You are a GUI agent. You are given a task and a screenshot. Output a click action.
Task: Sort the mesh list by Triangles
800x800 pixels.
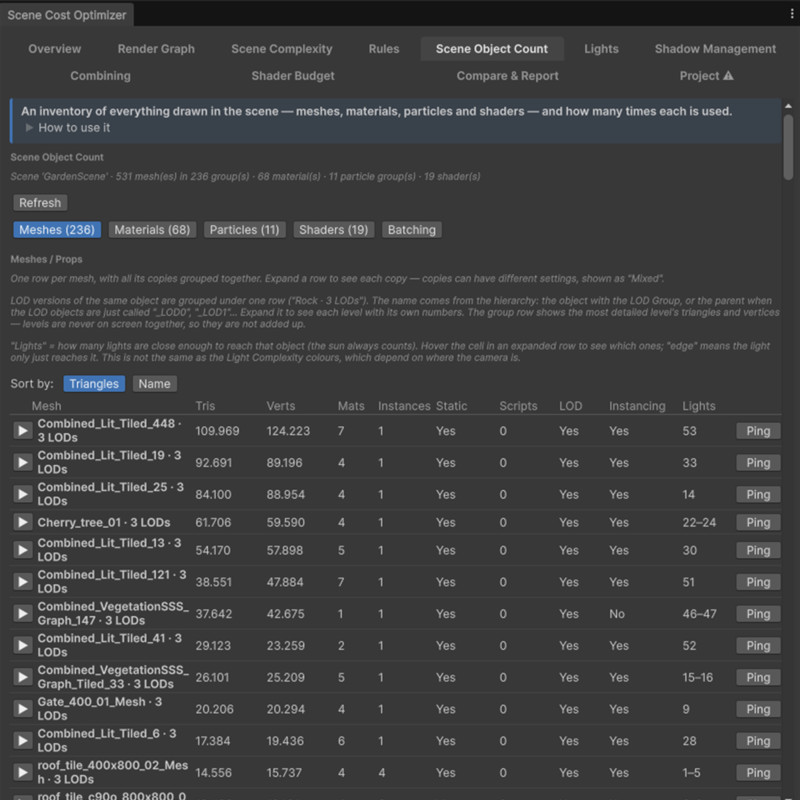[94, 384]
